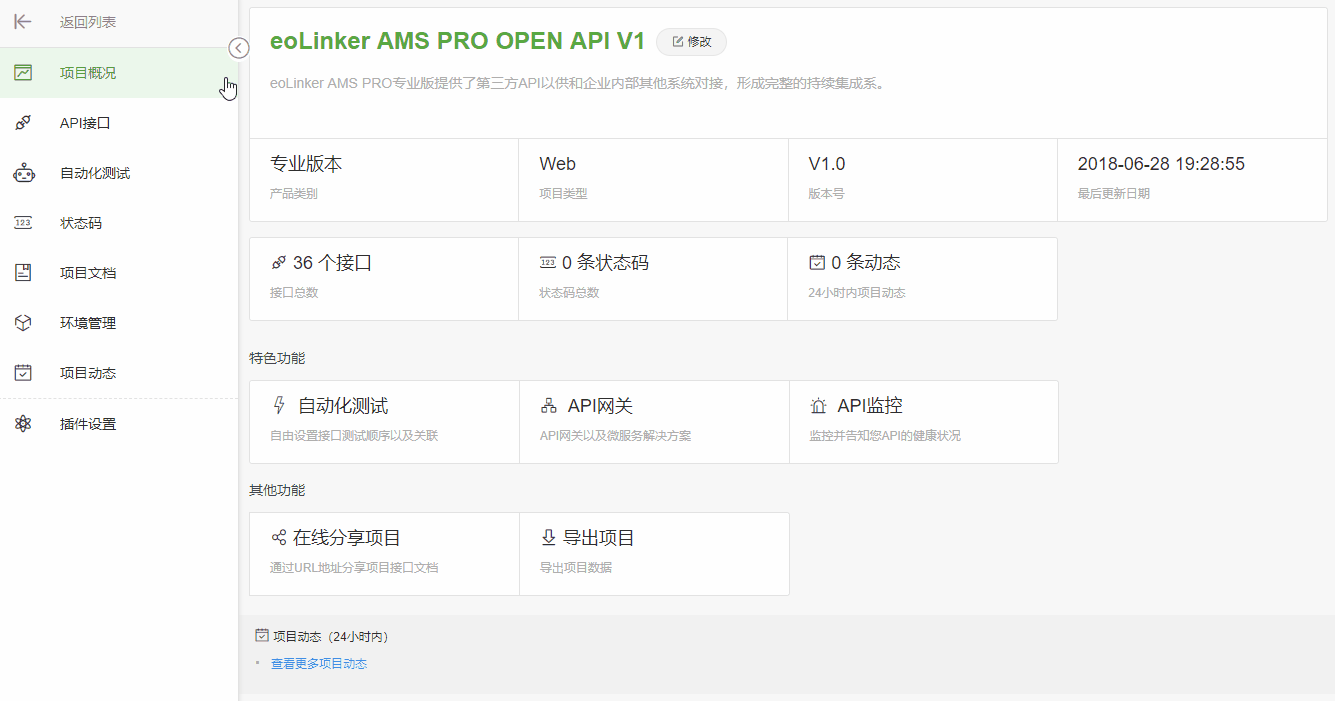Click the 状态码总数 caption

tap(569, 293)
